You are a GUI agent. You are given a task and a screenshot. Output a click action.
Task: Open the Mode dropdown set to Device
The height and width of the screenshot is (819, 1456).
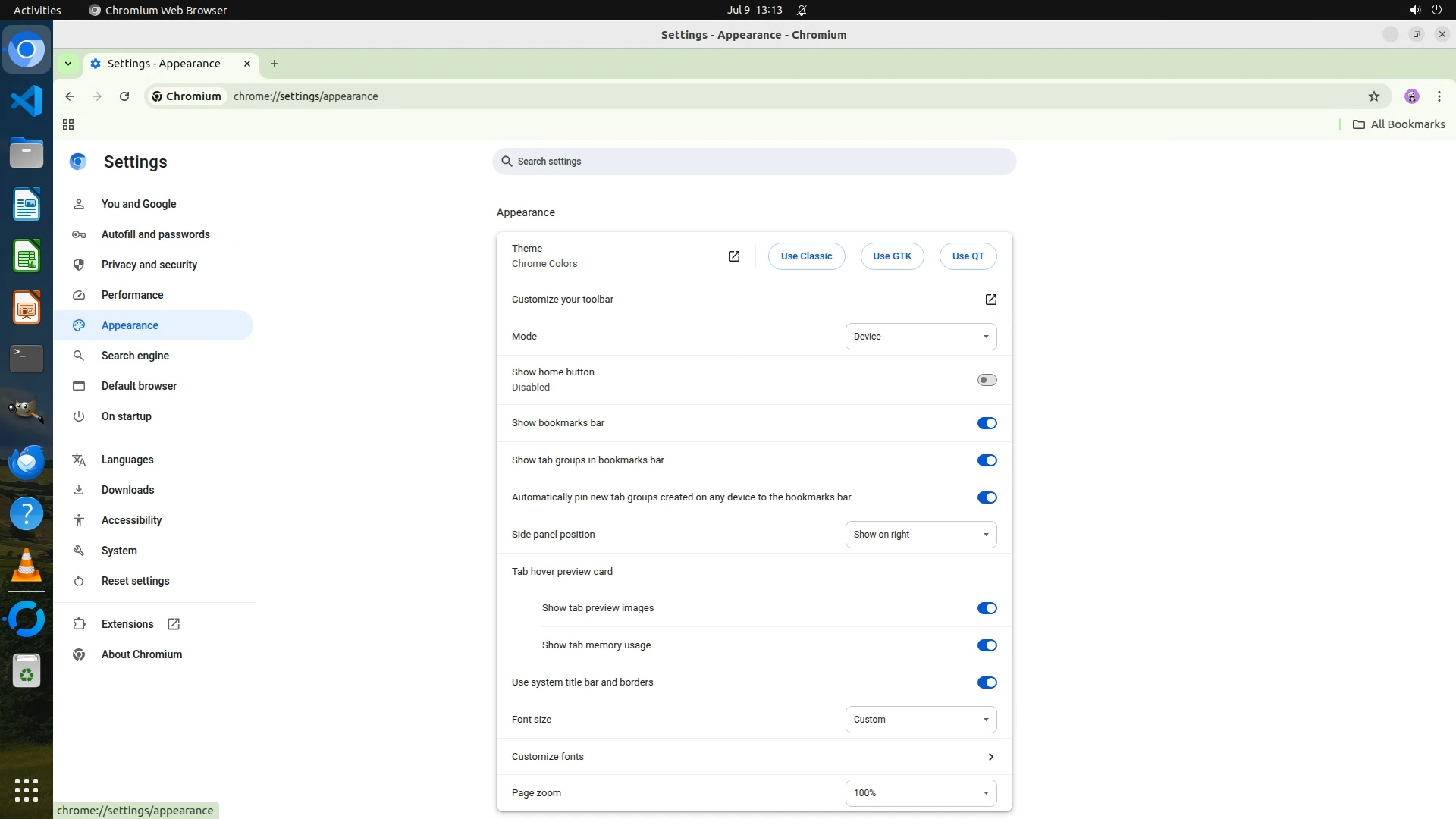[x=921, y=337]
